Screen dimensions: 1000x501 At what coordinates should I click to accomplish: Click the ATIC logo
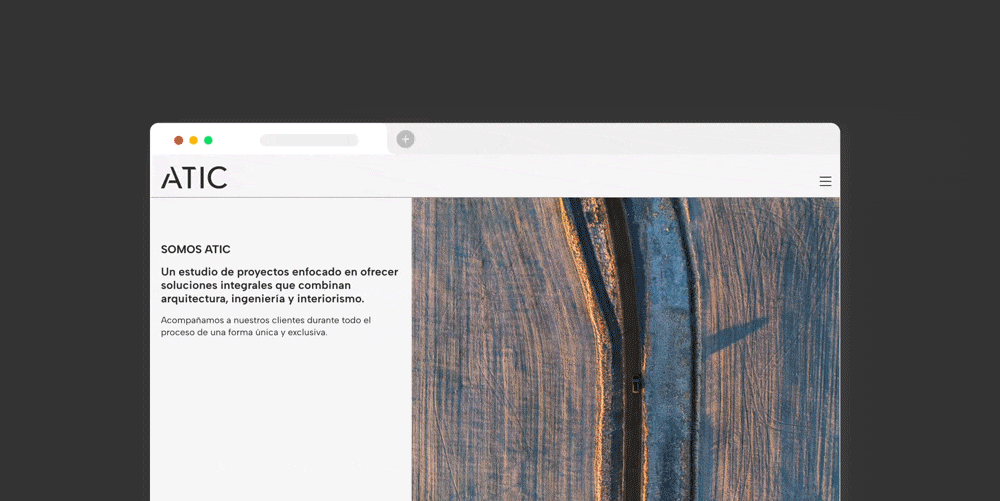(x=194, y=178)
